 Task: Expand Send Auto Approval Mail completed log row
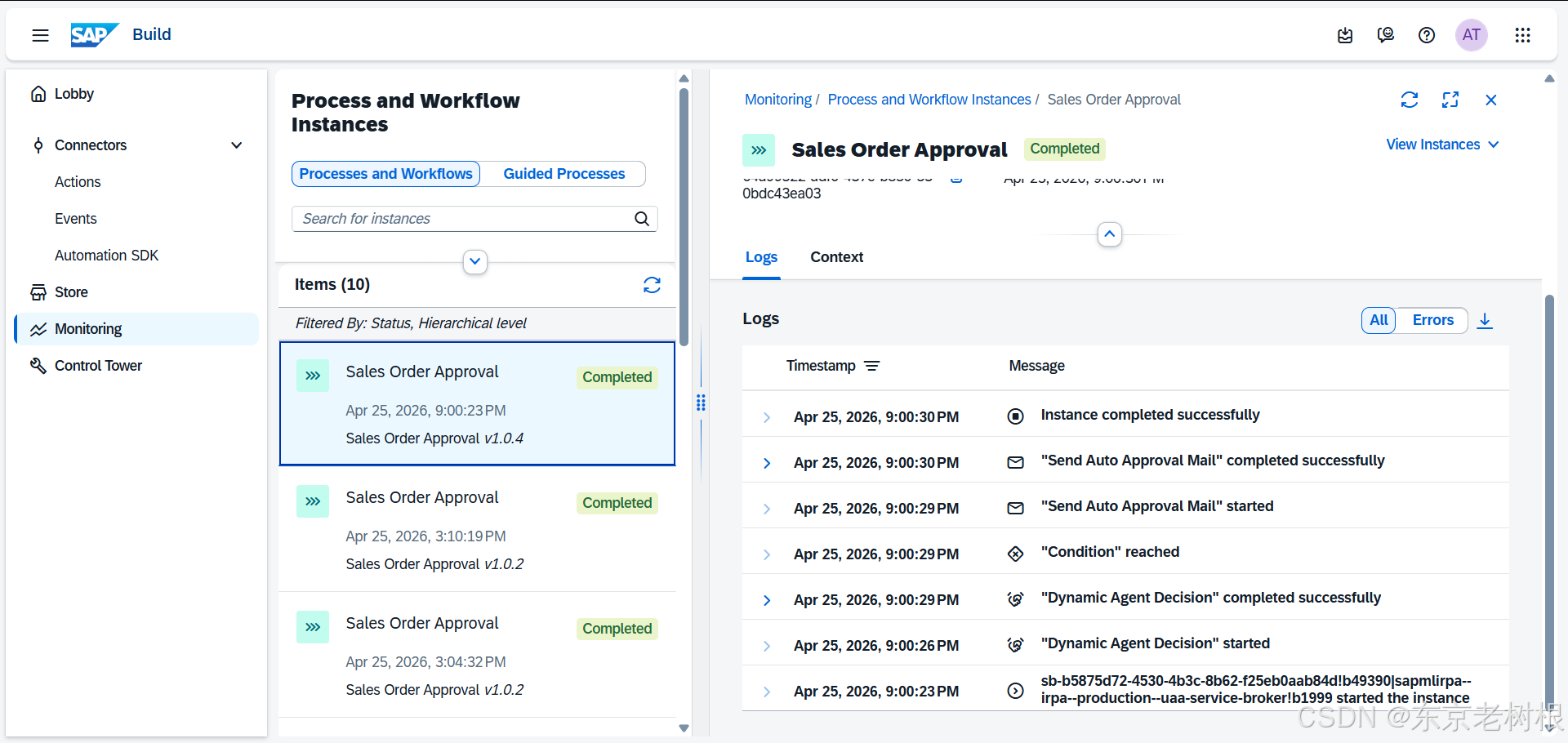(767, 463)
